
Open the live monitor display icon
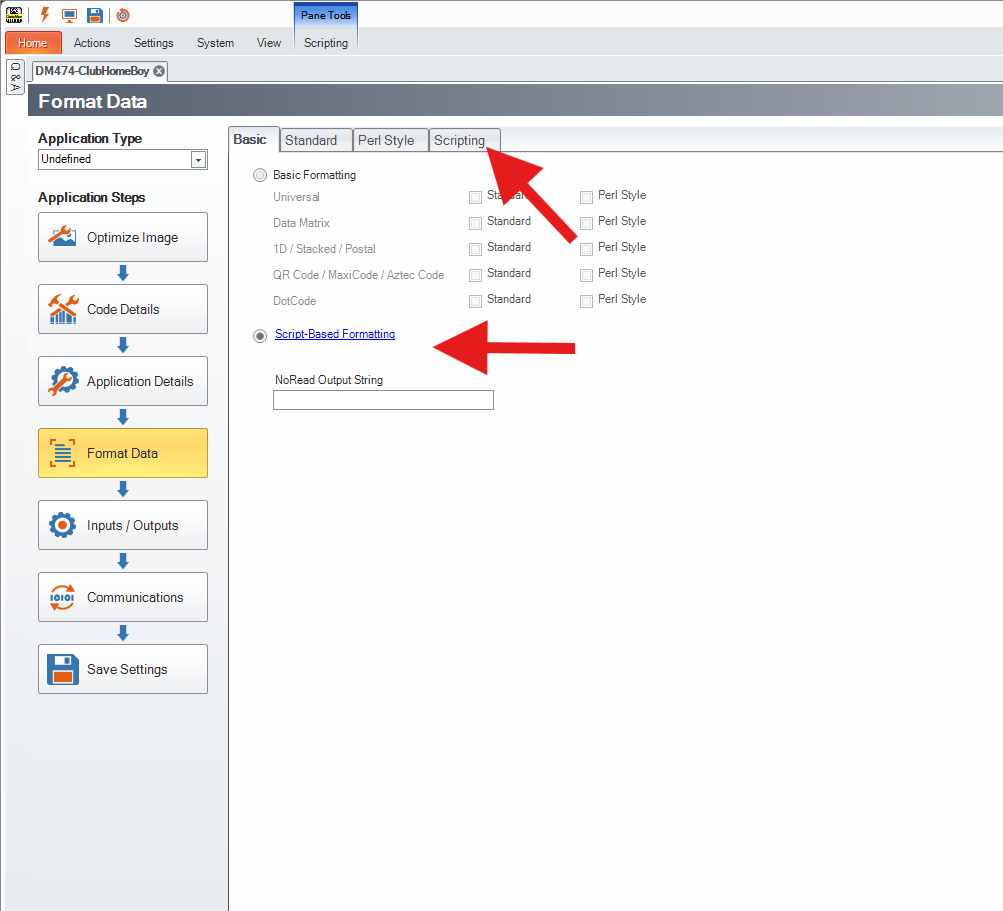point(68,14)
